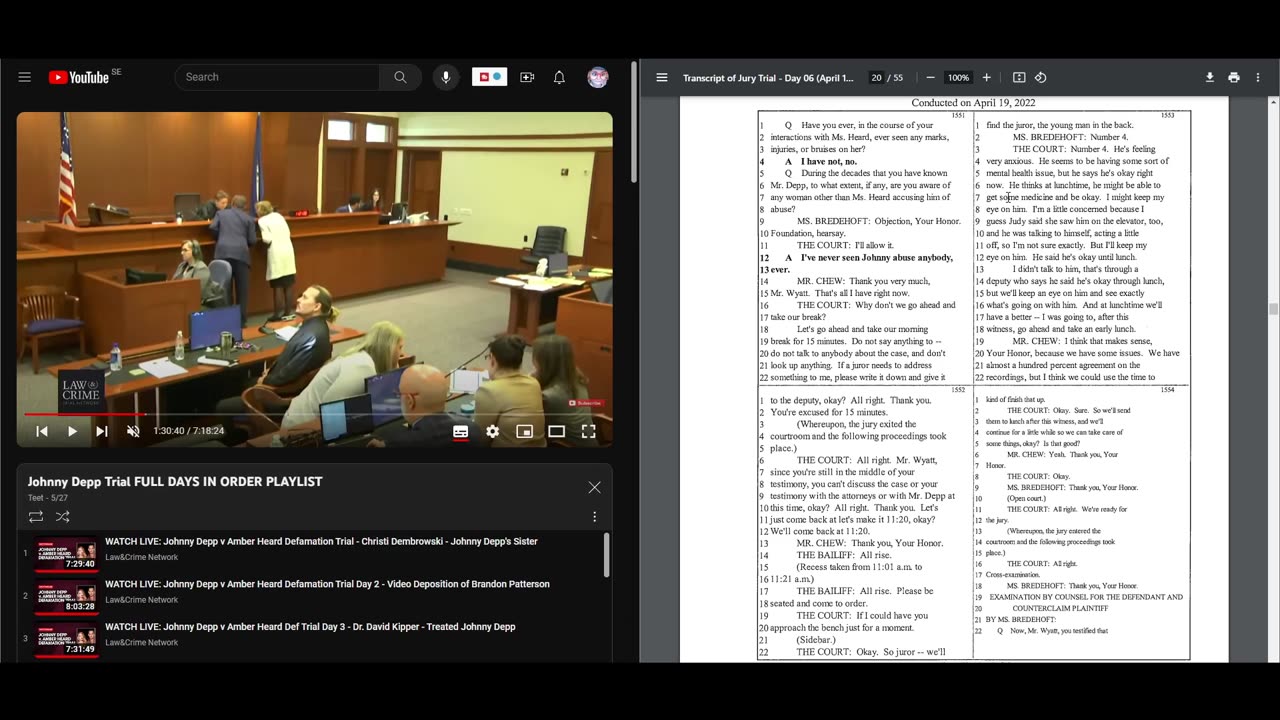1280x720 pixels.
Task: Rotate the PDF counterclockwise
Action: point(1040,78)
